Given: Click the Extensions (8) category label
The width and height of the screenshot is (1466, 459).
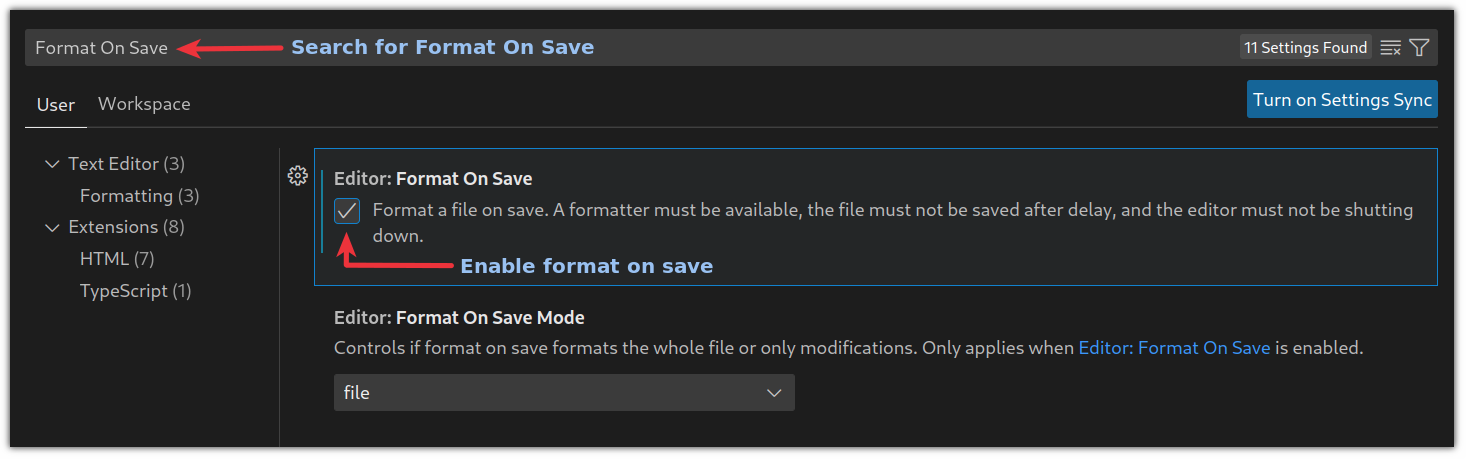Looking at the screenshot, I should 126,227.
